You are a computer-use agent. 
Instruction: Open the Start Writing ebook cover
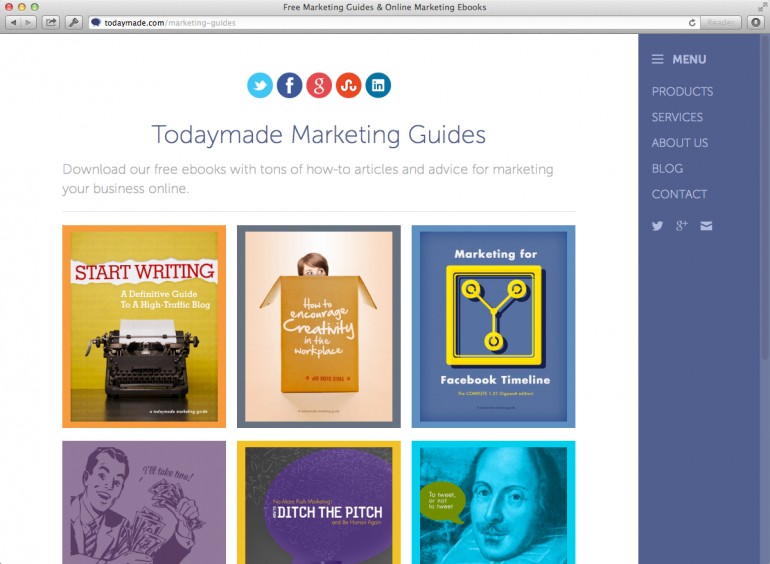144,326
